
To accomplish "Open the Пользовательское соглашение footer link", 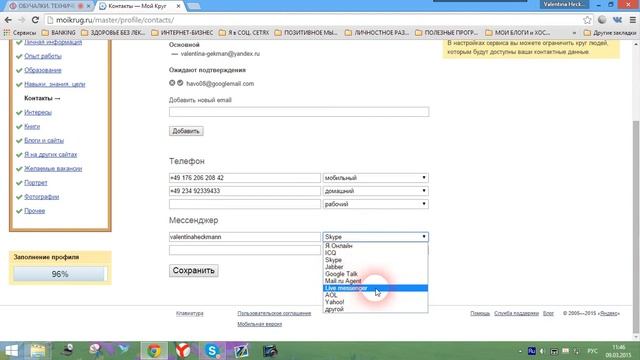I will (274, 313).
